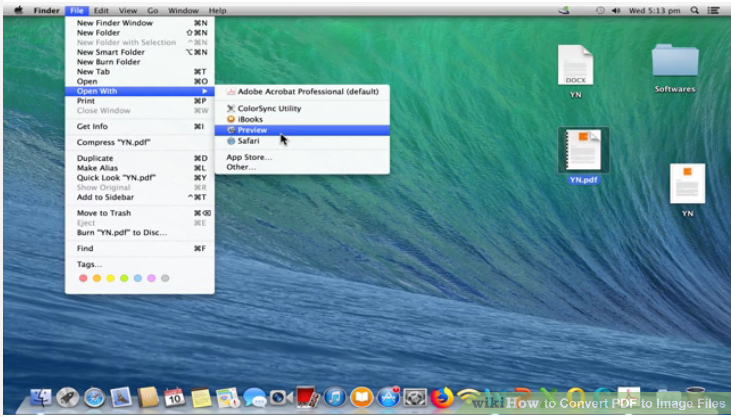
Task: Open the Softwares folder on desktop
Action: tap(675, 62)
